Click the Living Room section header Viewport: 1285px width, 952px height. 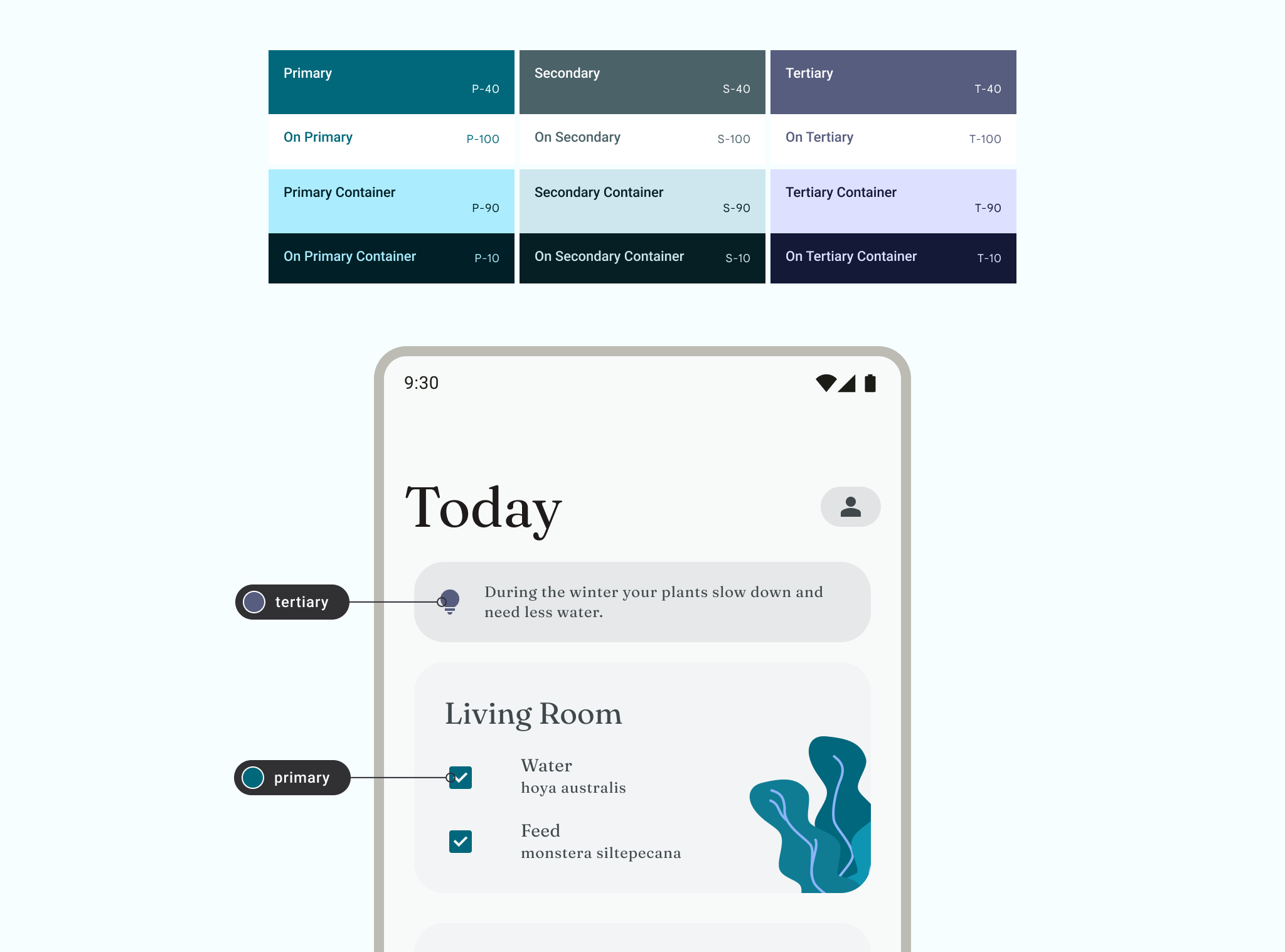[x=534, y=713]
